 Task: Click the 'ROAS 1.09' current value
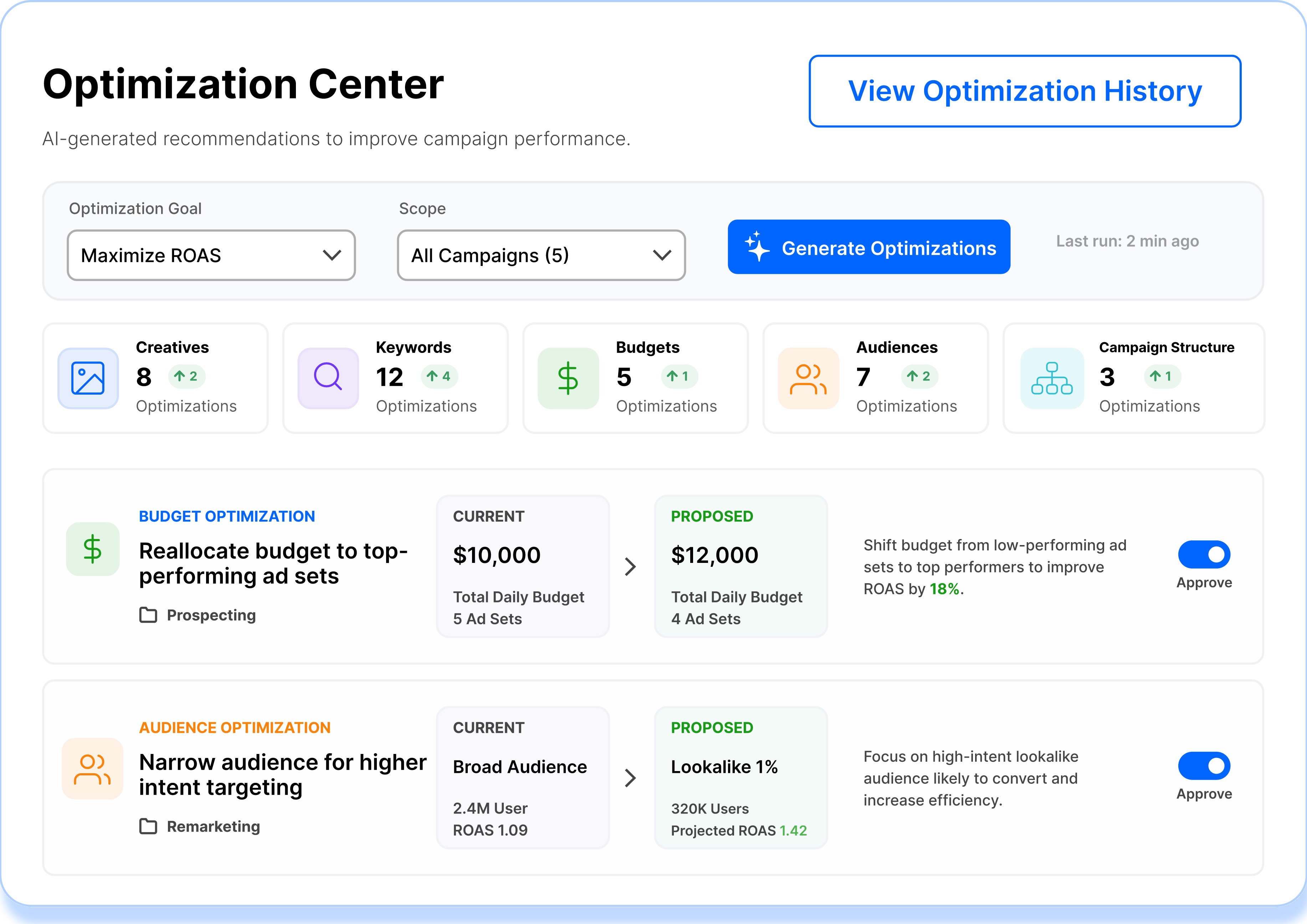490,830
